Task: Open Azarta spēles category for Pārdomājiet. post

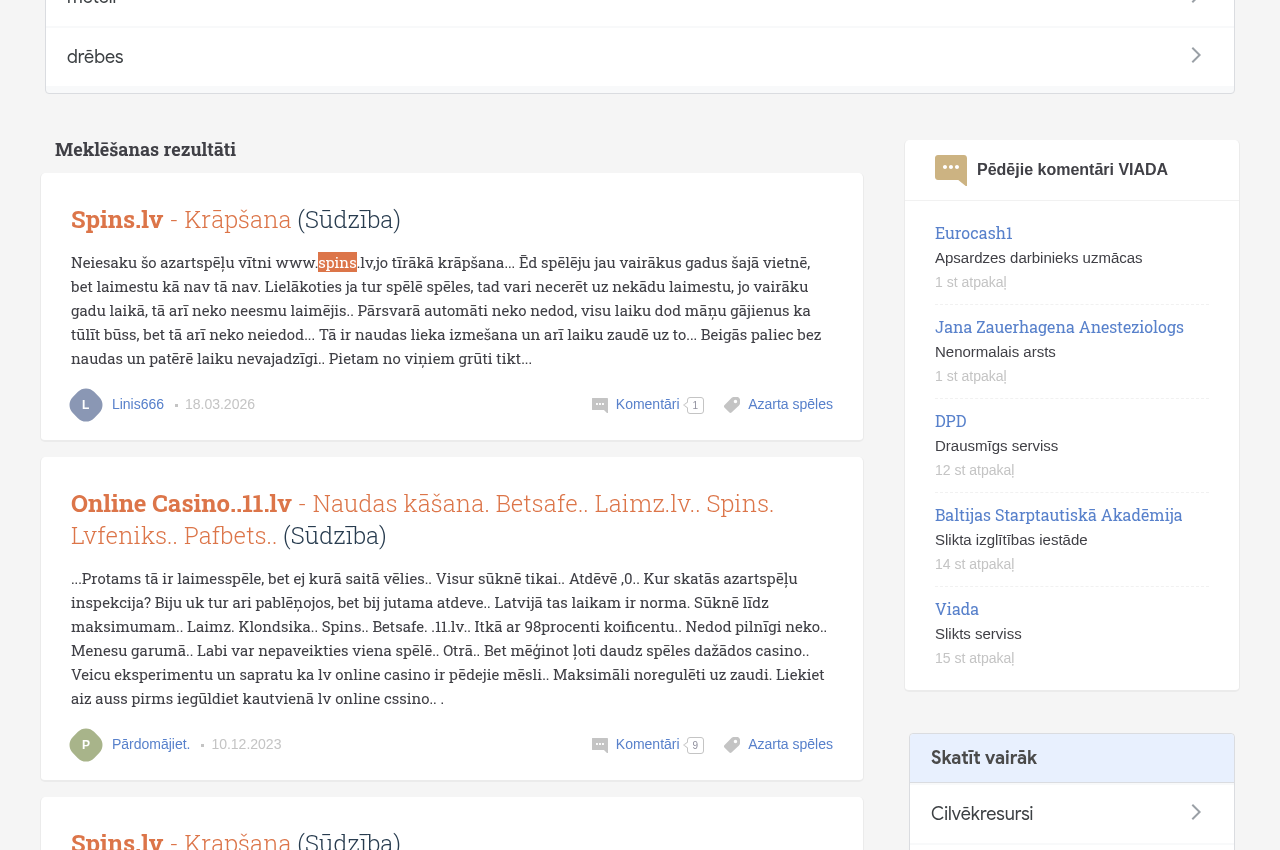Action: pyautogui.click(x=790, y=745)
